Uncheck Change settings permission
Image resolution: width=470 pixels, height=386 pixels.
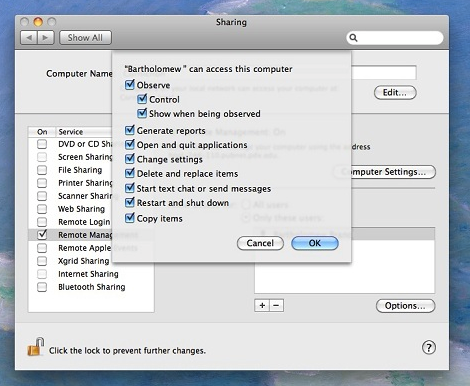point(130,159)
